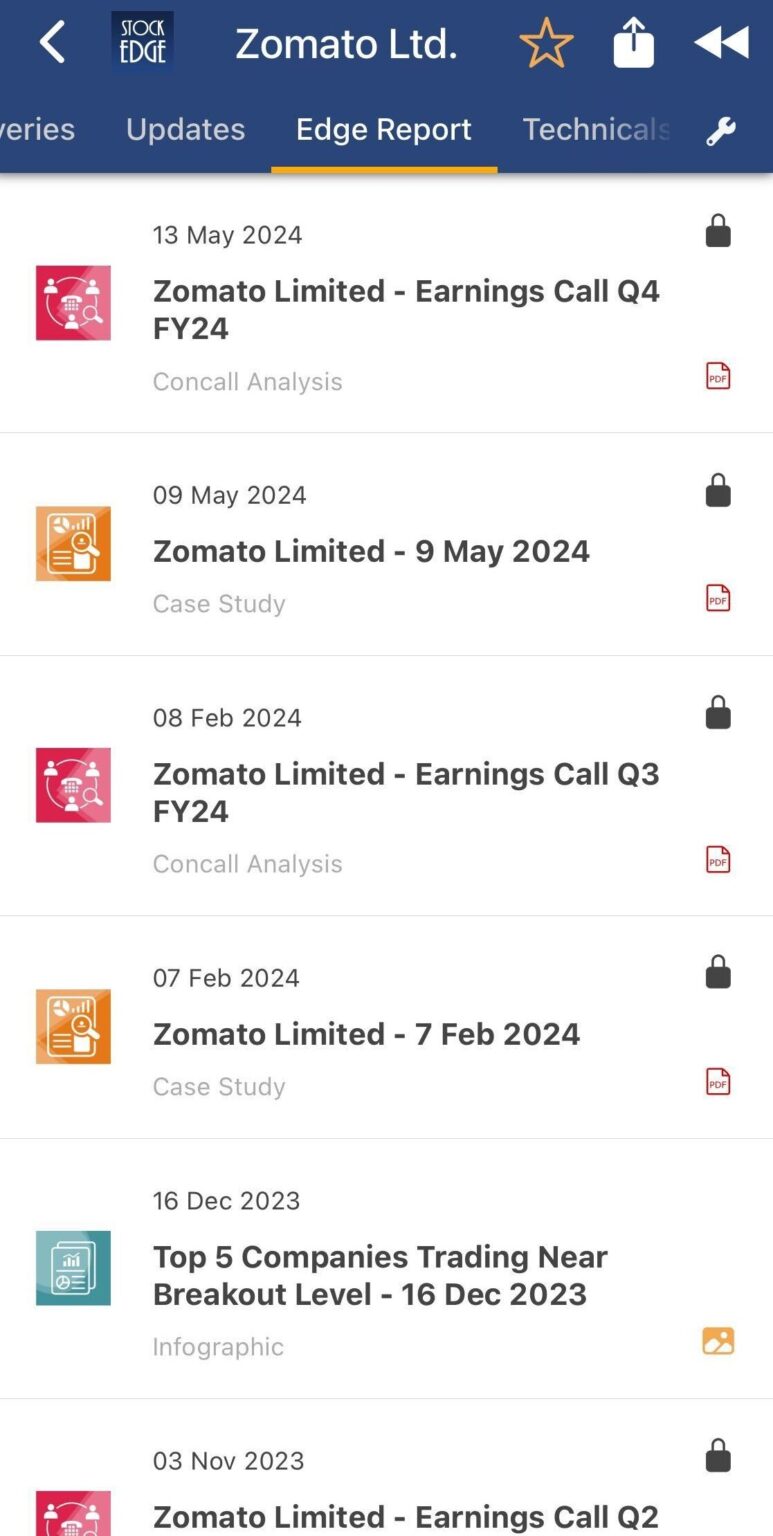Tap lock icon on 13 May 2024 report

coord(718,231)
